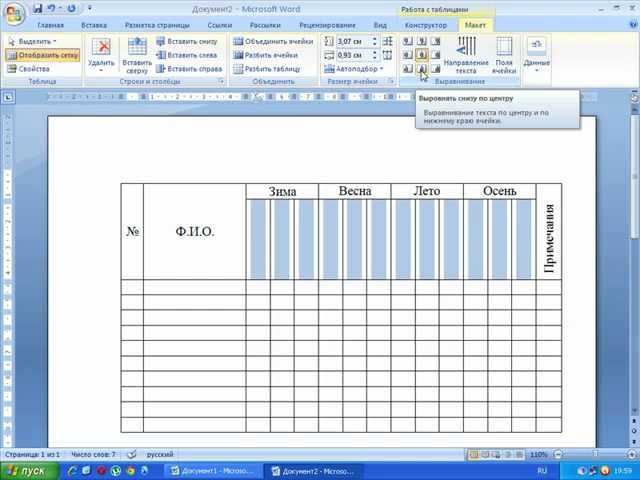This screenshot has width=640, height=480.
Task: Click the Office button orb
Action: coord(15,14)
